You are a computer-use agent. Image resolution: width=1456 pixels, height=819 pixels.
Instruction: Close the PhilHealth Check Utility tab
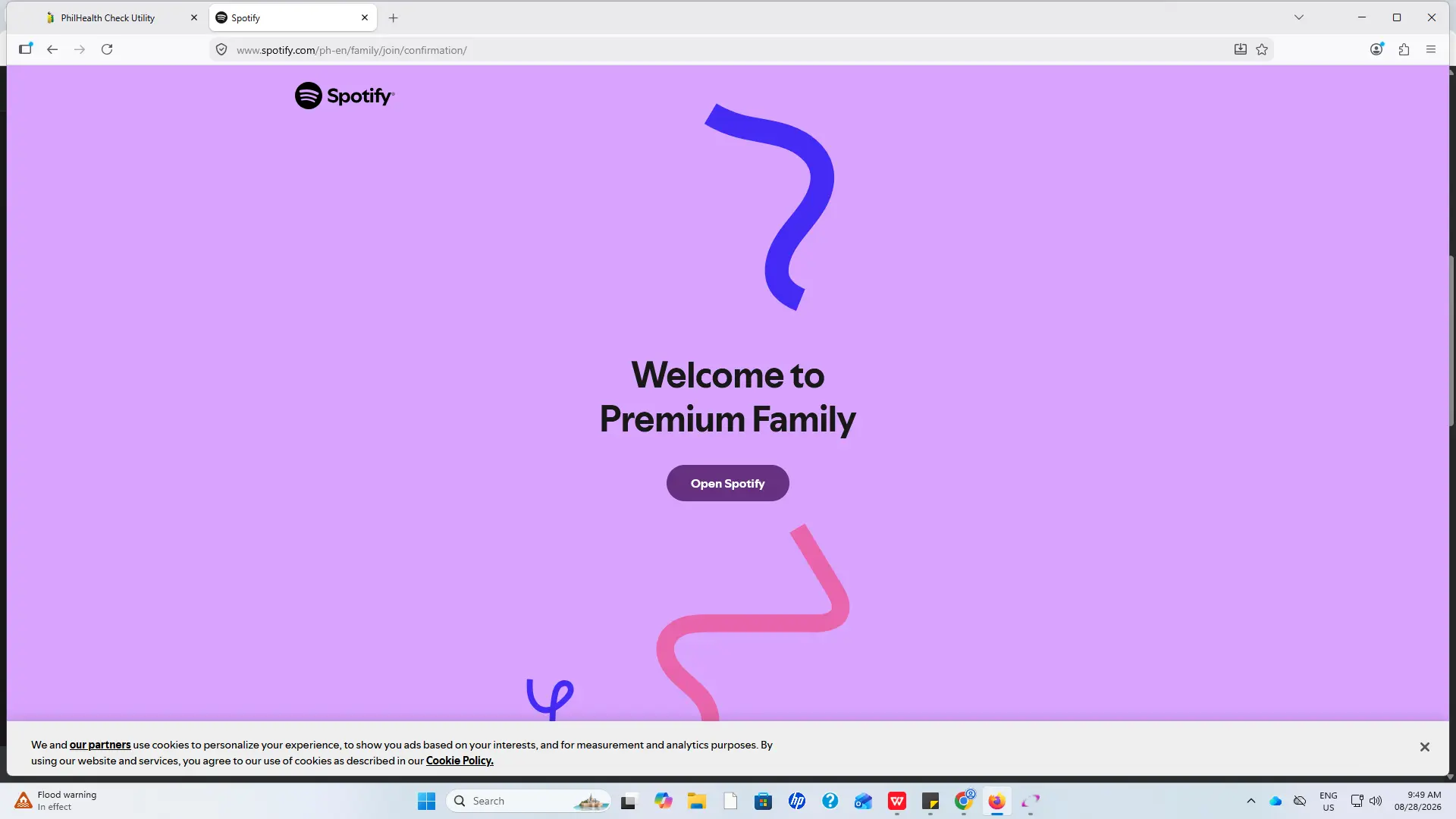(194, 17)
